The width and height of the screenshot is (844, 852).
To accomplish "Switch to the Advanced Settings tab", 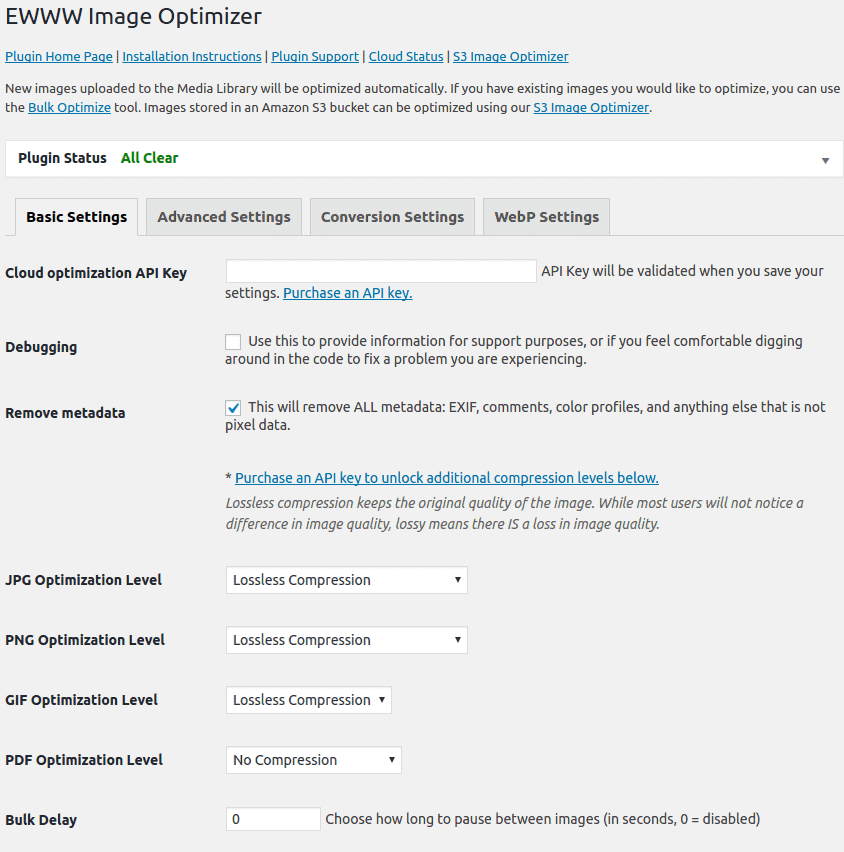I will tap(223, 216).
